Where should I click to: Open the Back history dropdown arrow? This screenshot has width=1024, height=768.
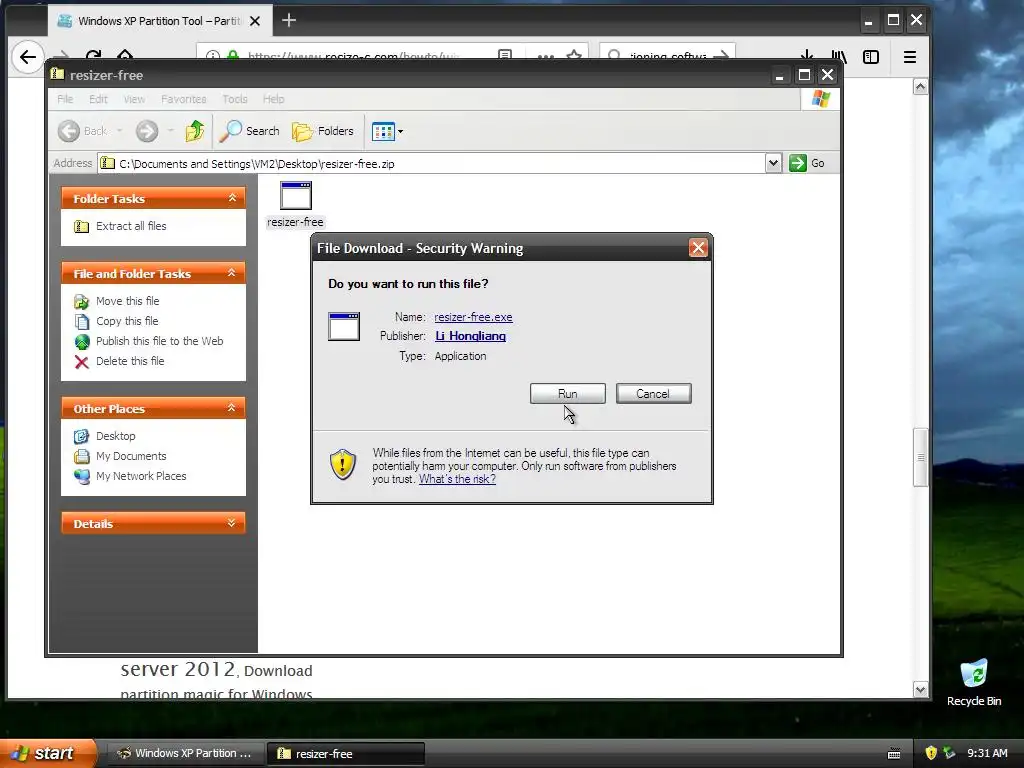click(x=120, y=131)
